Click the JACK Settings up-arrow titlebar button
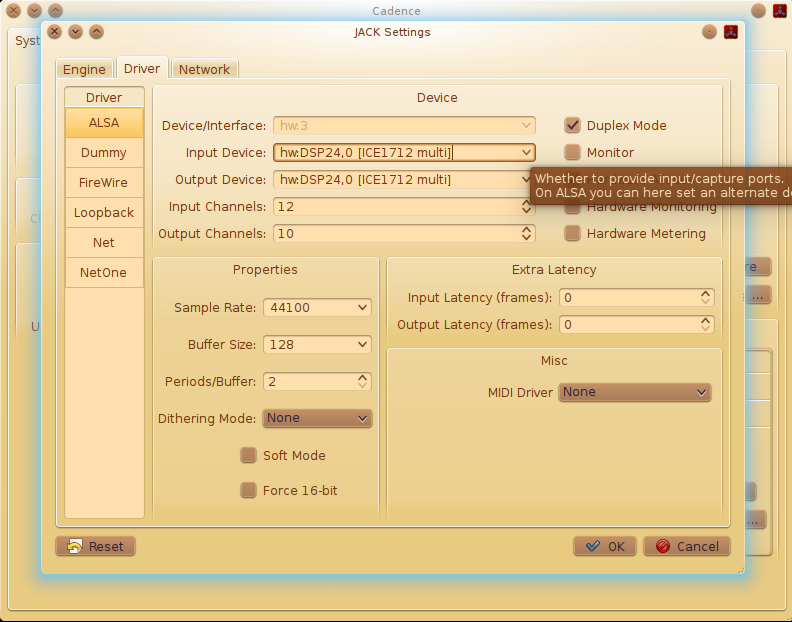This screenshot has width=792, height=622. 96,32
